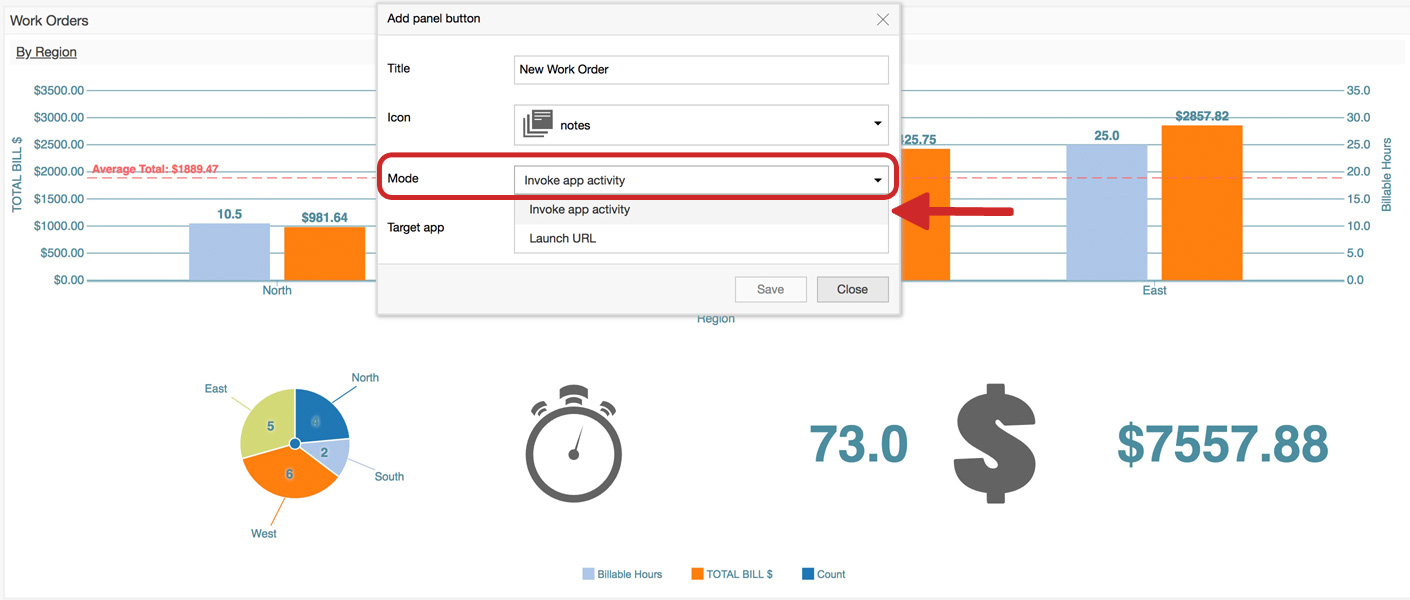Close dialog using the X icon
This screenshot has width=1410, height=600.
(882, 19)
